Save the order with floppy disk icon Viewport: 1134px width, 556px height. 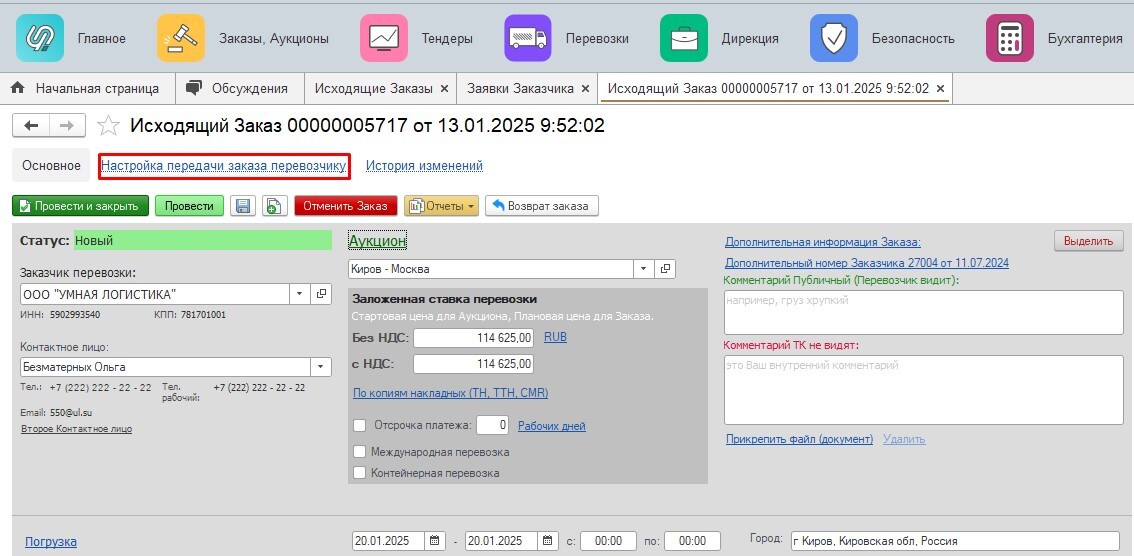242,206
